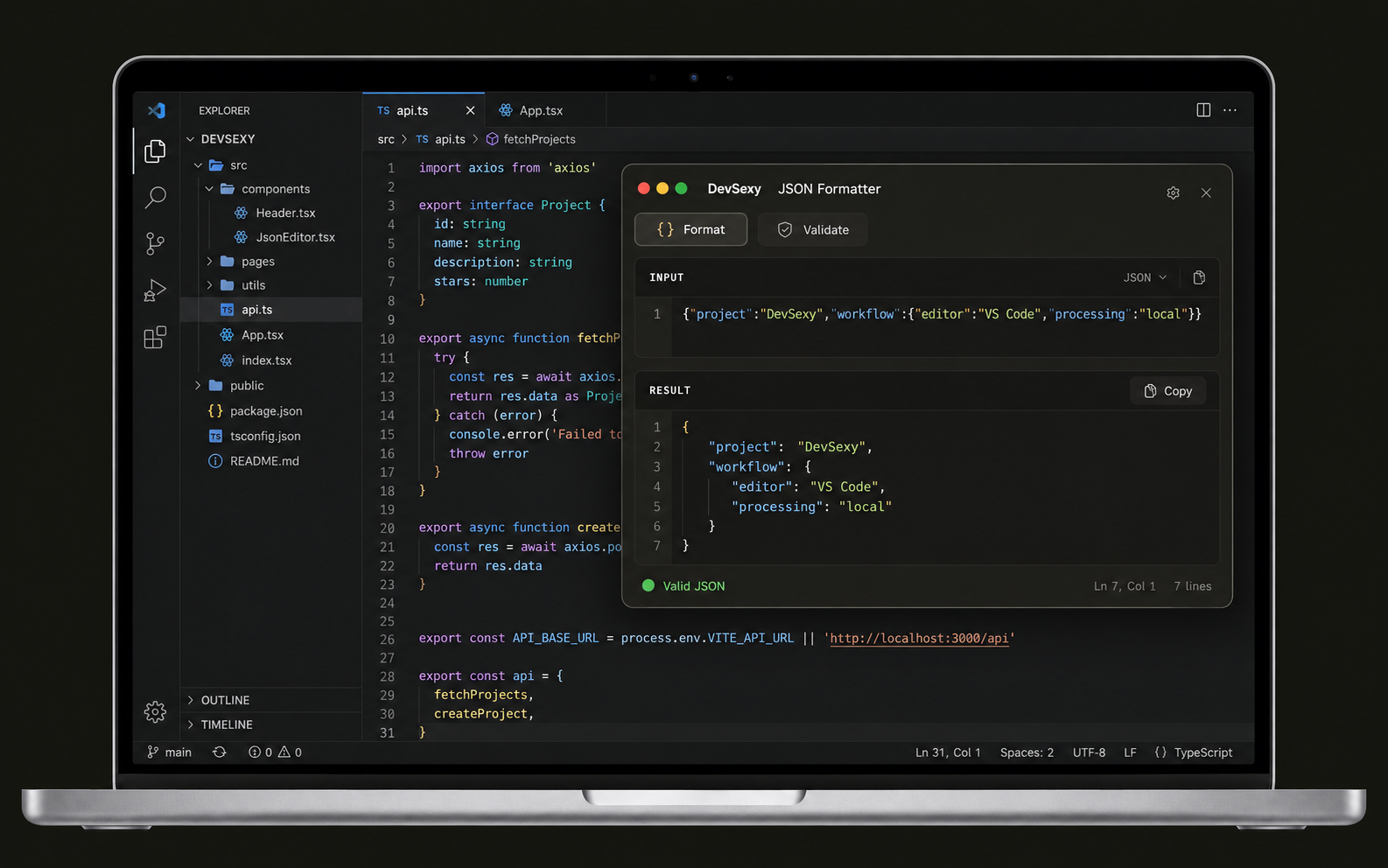1388x868 pixels.
Task: Click the main branch status item
Action: tap(169, 752)
